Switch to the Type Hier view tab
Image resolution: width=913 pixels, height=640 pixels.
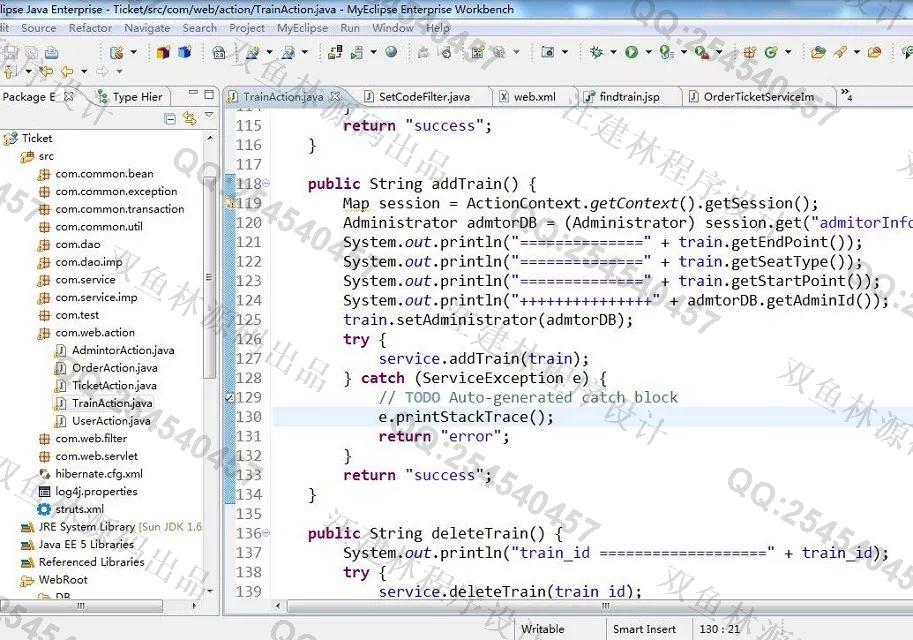130,97
